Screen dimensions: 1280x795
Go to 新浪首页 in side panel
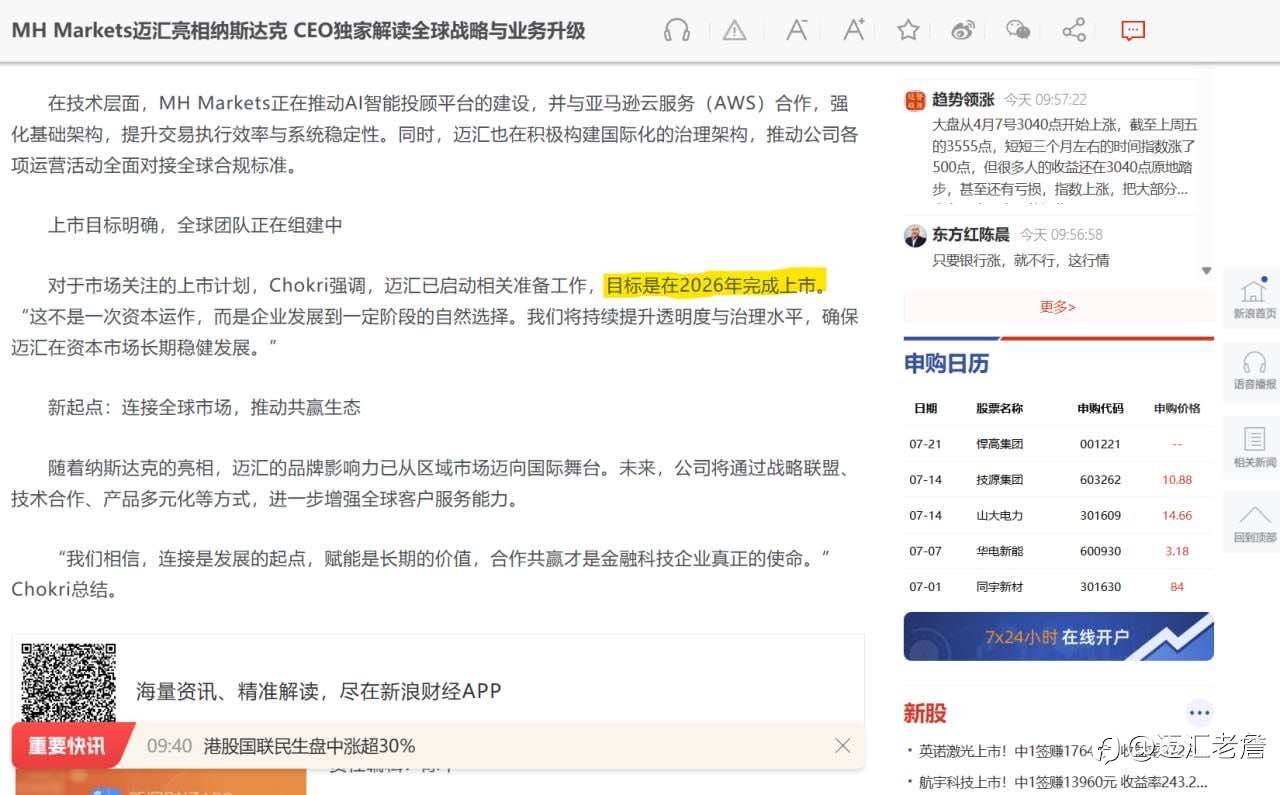click(x=1254, y=299)
